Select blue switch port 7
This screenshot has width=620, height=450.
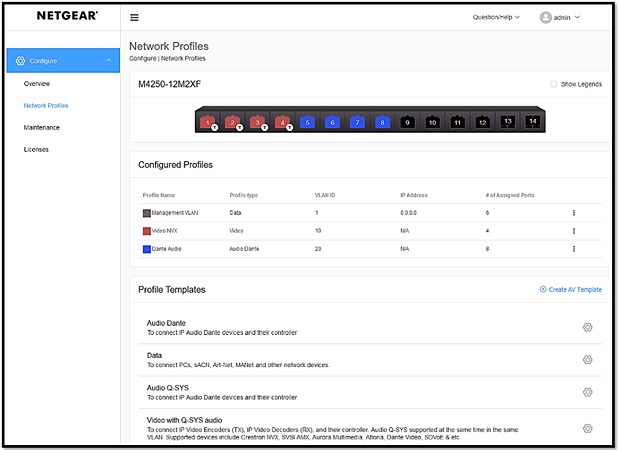pyautogui.click(x=357, y=122)
